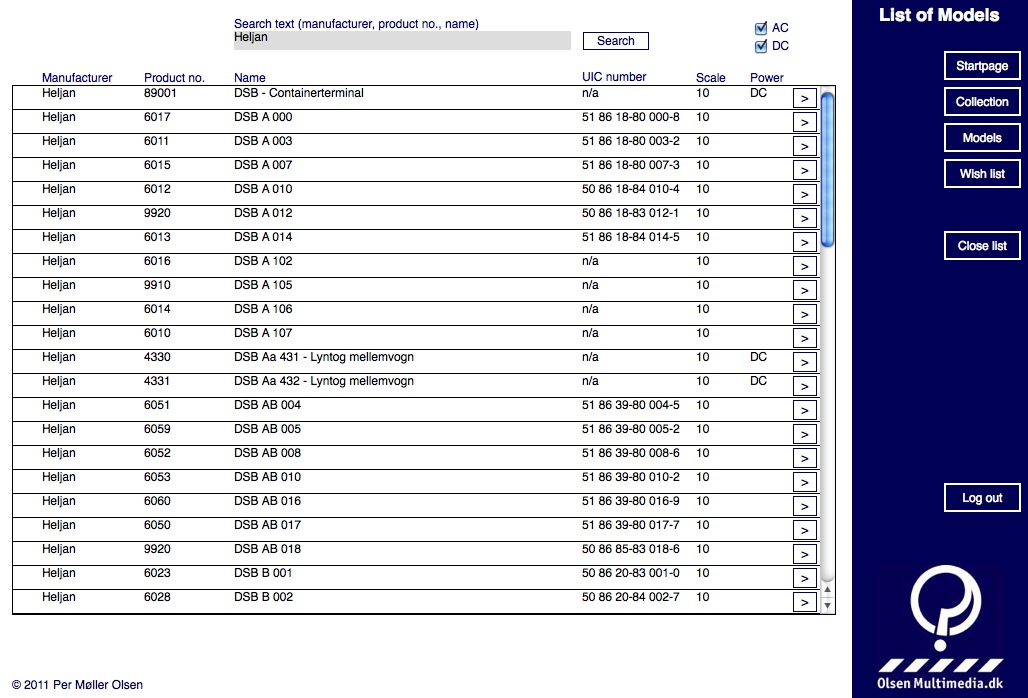Open the Models page
Image resolution: width=1028 pixels, height=698 pixels.
(982, 138)
